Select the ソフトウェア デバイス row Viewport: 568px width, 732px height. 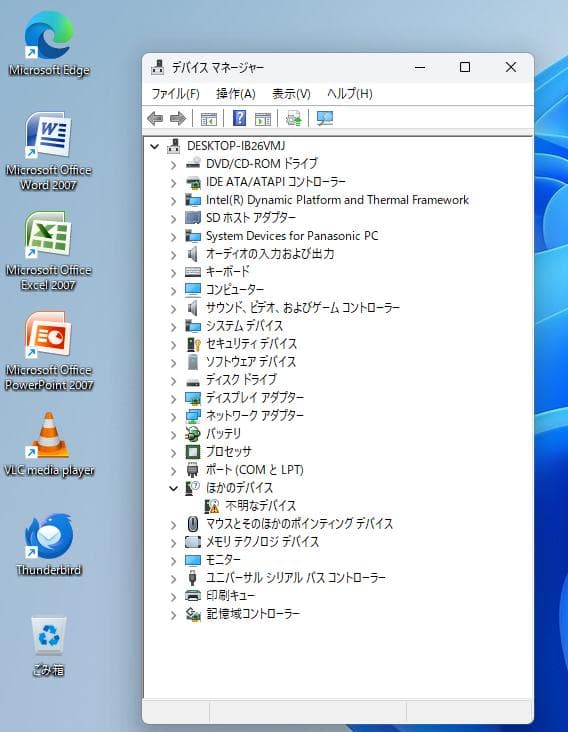point(251,362)
